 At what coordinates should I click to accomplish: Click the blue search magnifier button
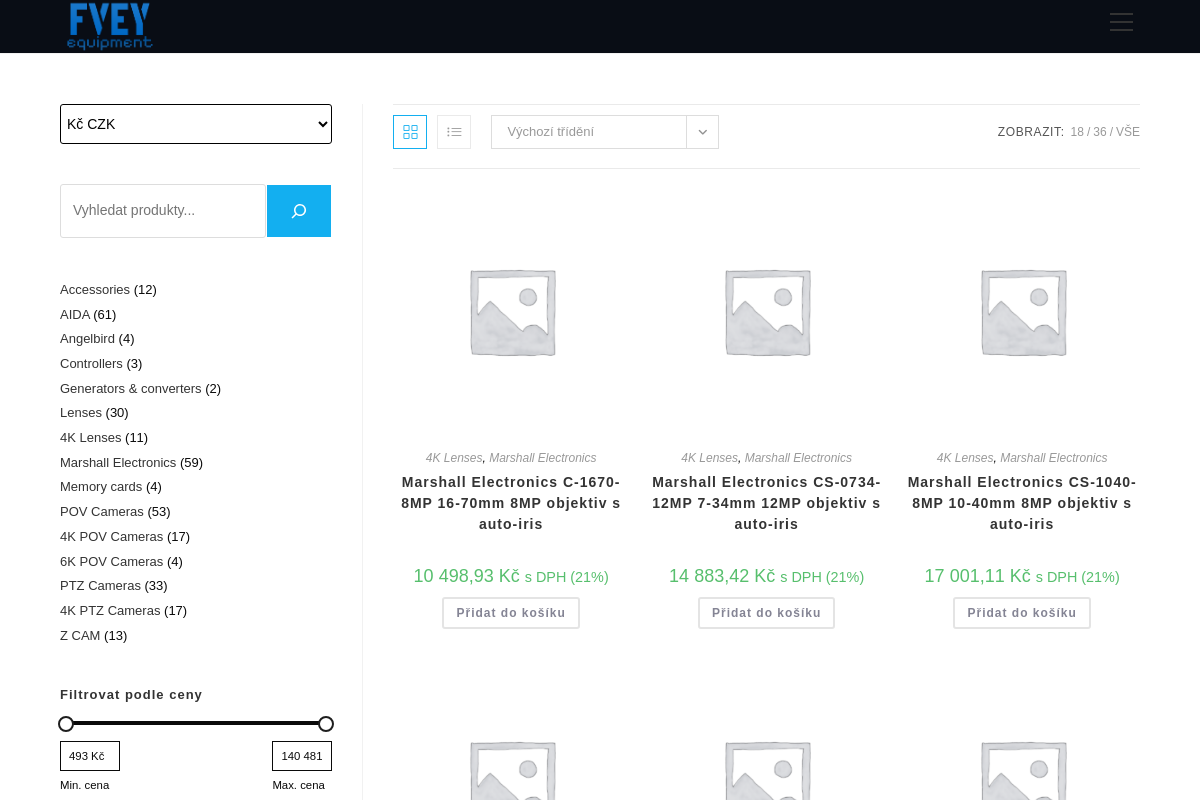(x=299, y=211)
